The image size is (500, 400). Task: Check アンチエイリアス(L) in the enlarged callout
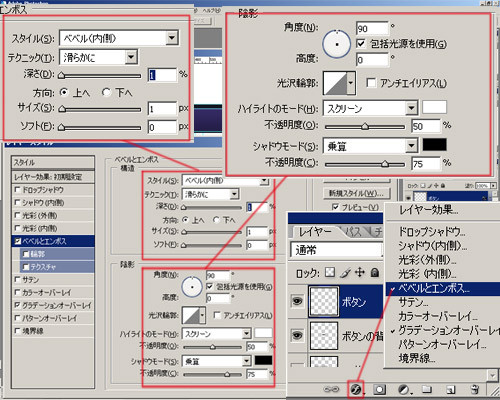tap(371, 83)
